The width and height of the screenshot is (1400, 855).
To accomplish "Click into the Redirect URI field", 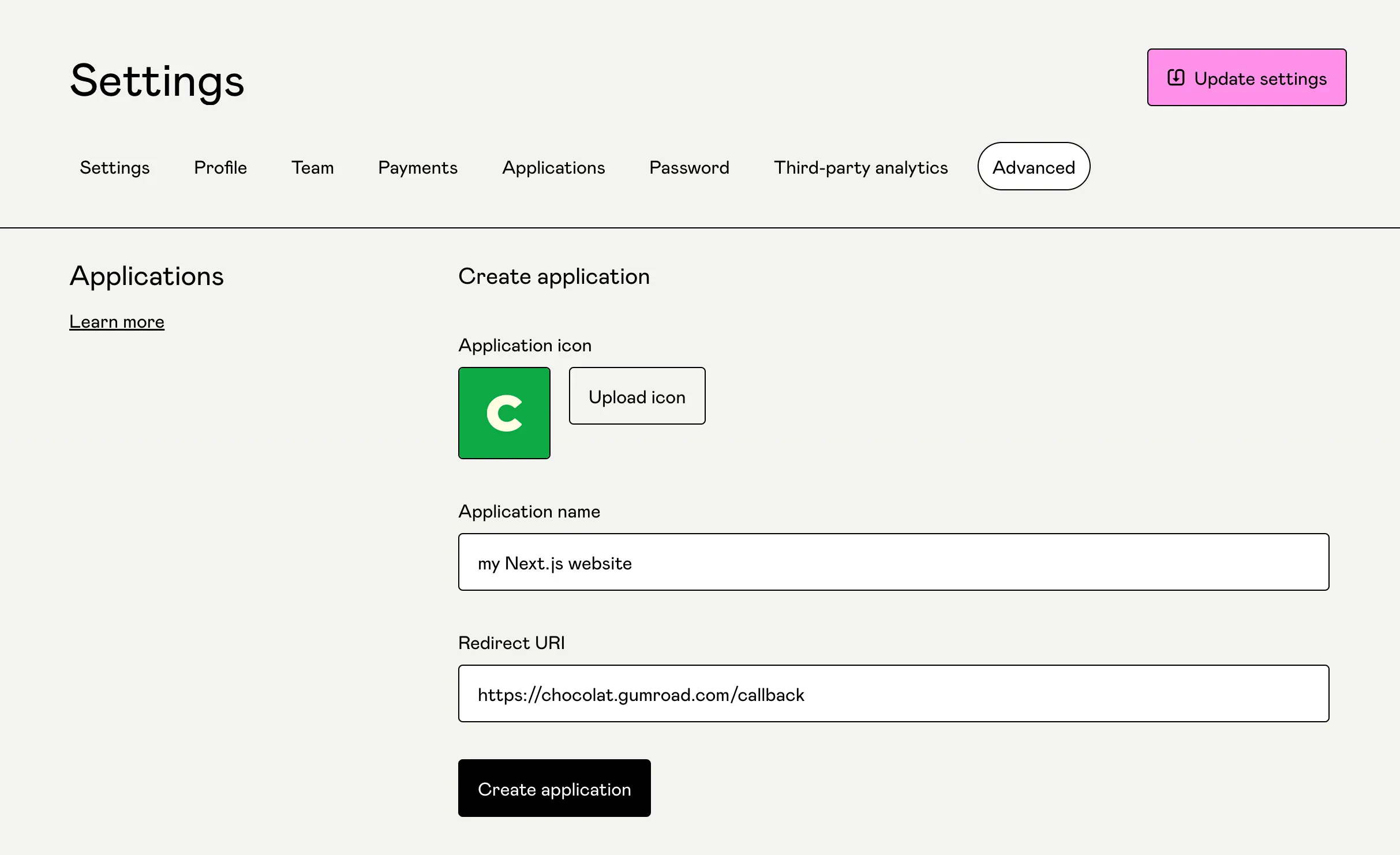I will [893, 693].
